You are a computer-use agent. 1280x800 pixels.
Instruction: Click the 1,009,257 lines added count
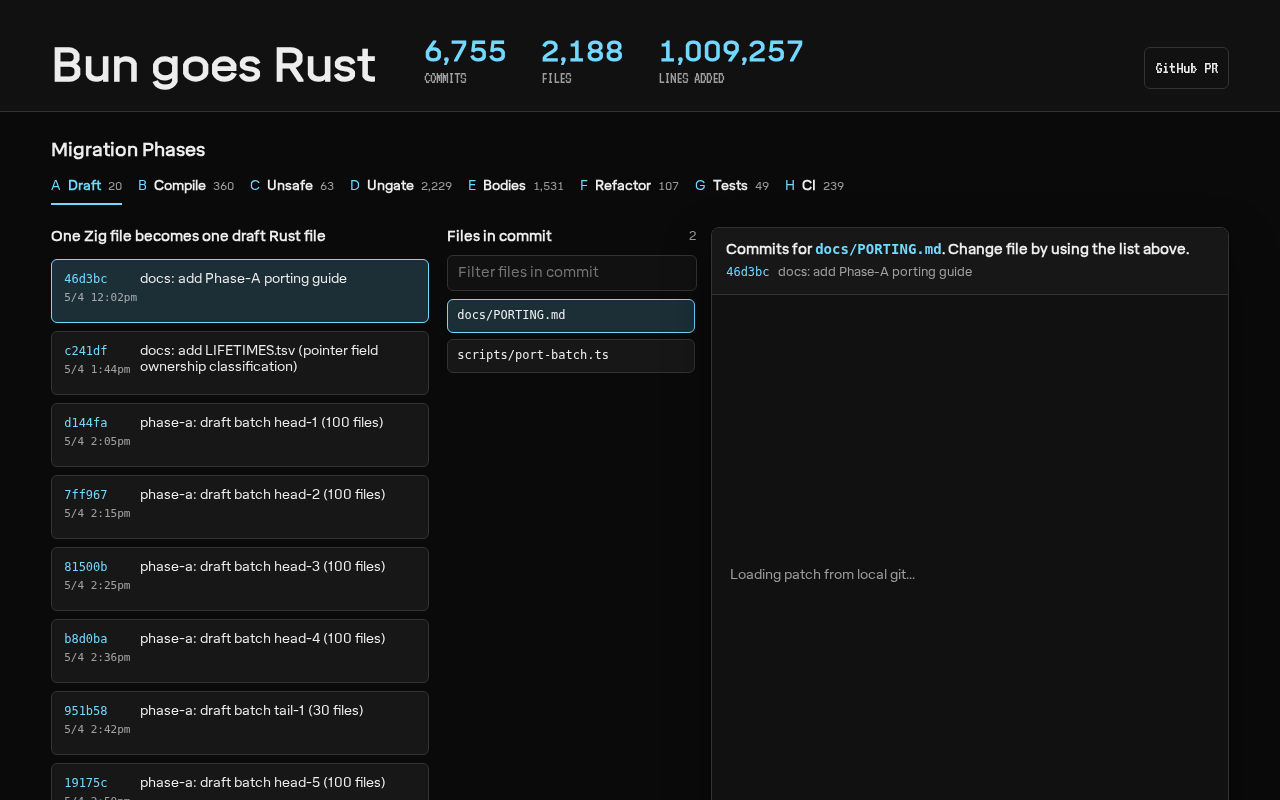coord(731,51)
